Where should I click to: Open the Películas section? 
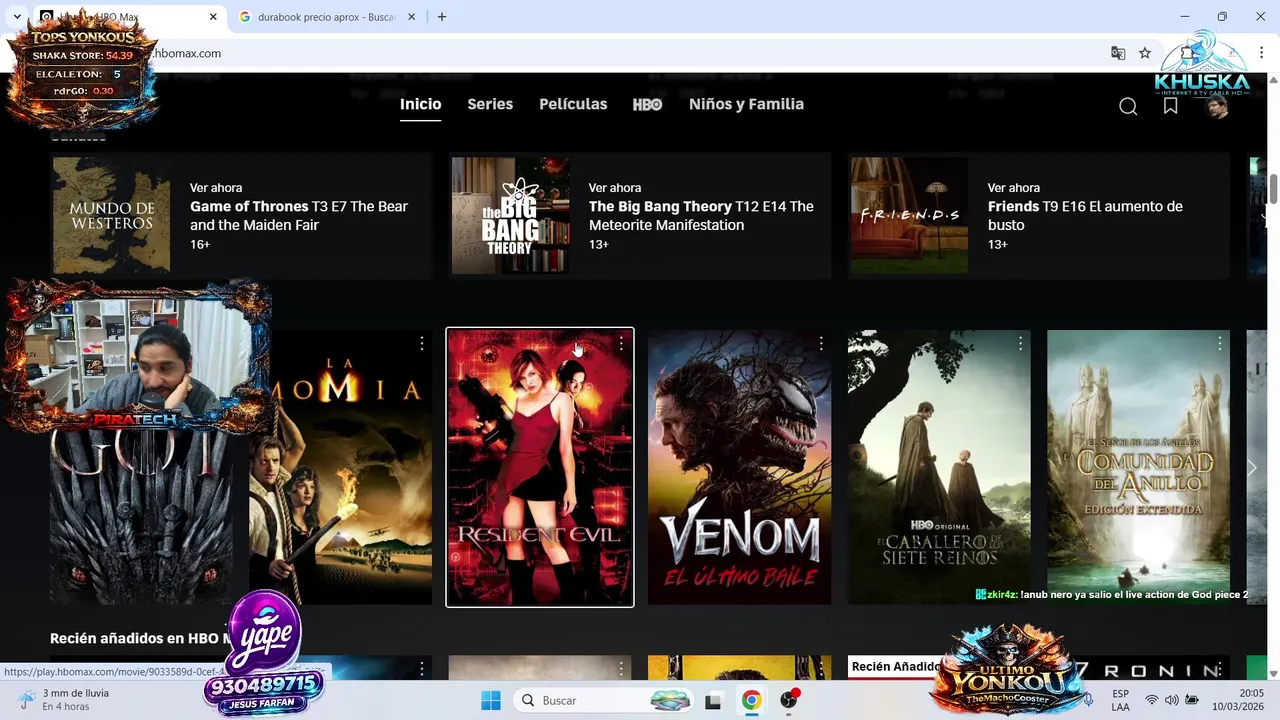coord(573,104)
